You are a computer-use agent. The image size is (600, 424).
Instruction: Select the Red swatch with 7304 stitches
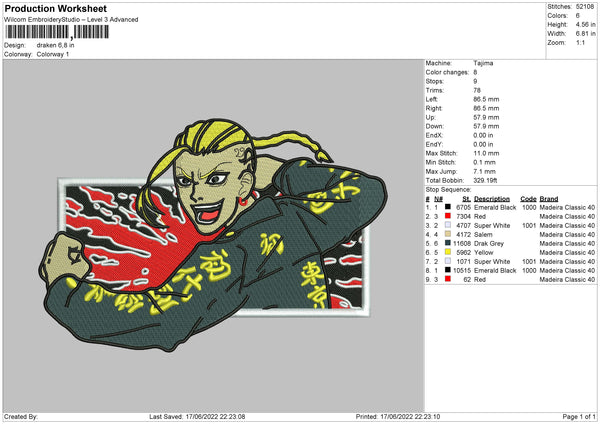point(448,216)
